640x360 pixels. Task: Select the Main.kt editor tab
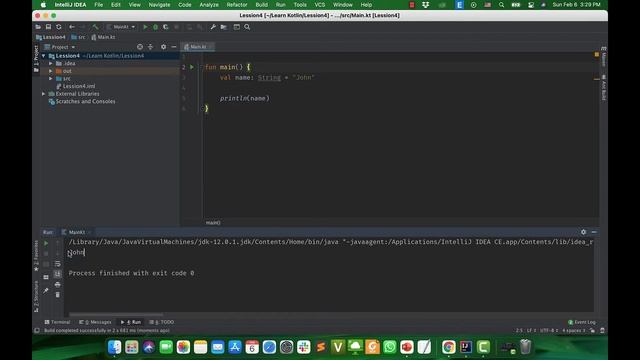[198, 47]
